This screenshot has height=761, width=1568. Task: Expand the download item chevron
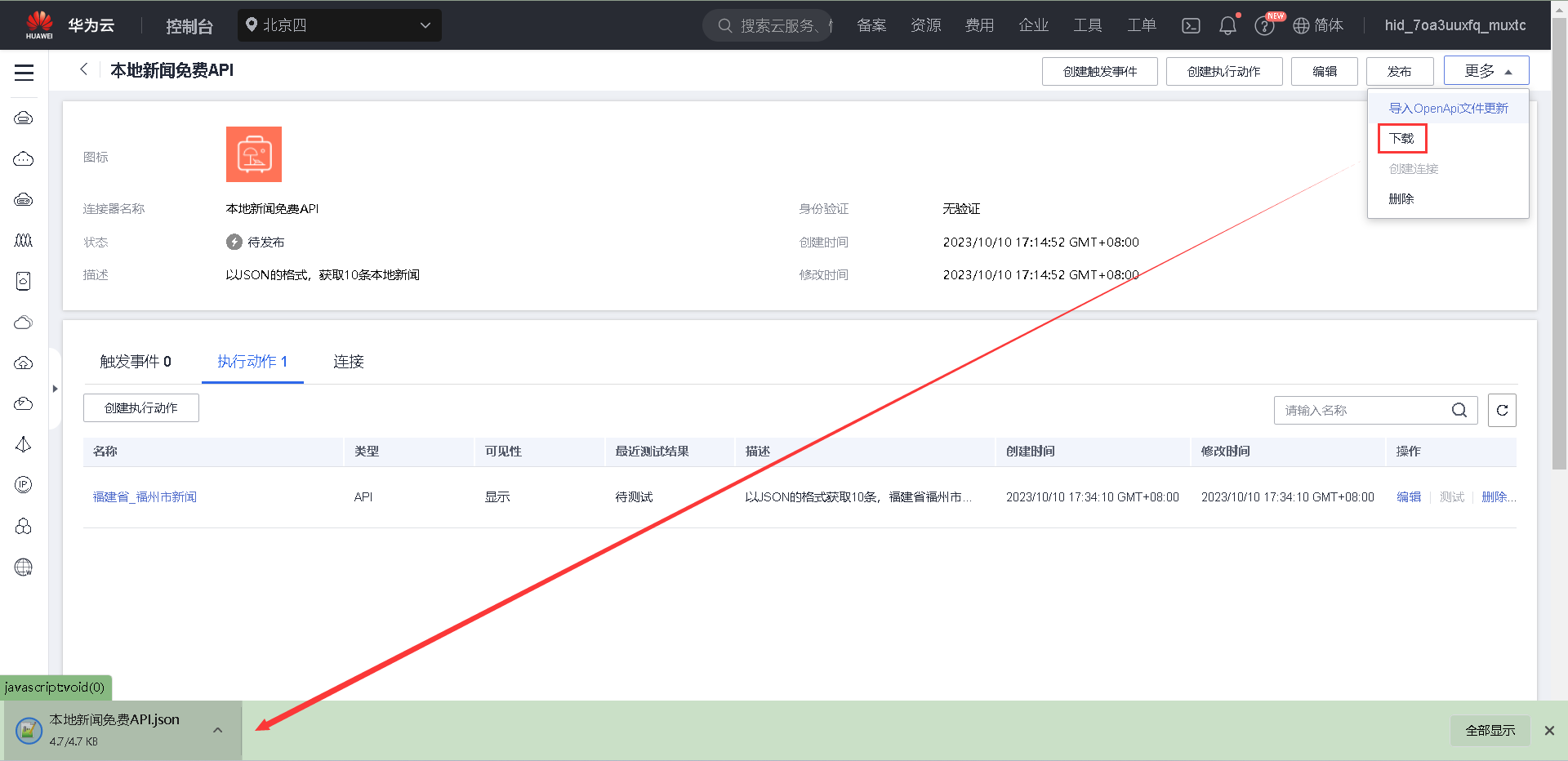pos(217,730)
